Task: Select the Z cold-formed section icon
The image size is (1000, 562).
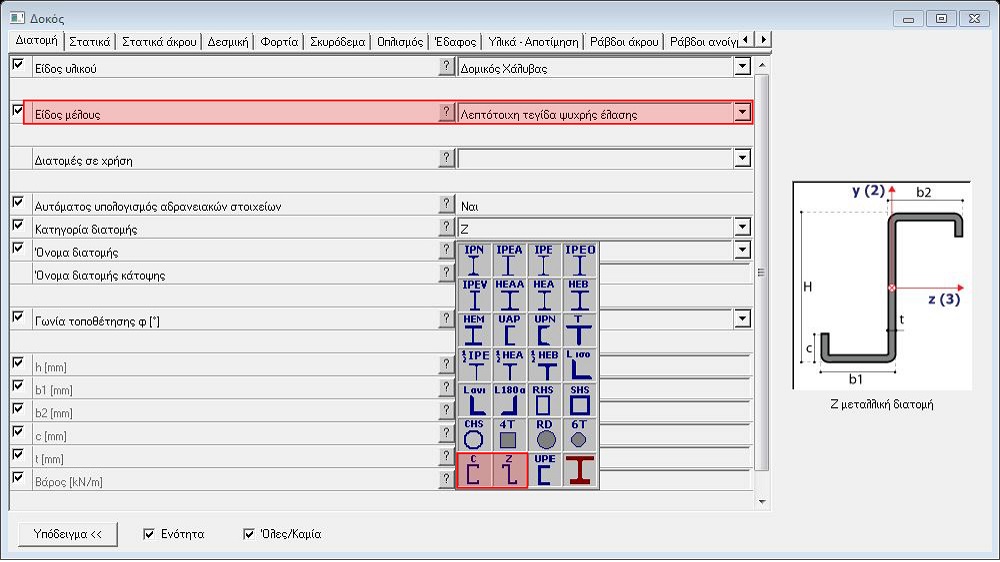Action: pos(510,470)
